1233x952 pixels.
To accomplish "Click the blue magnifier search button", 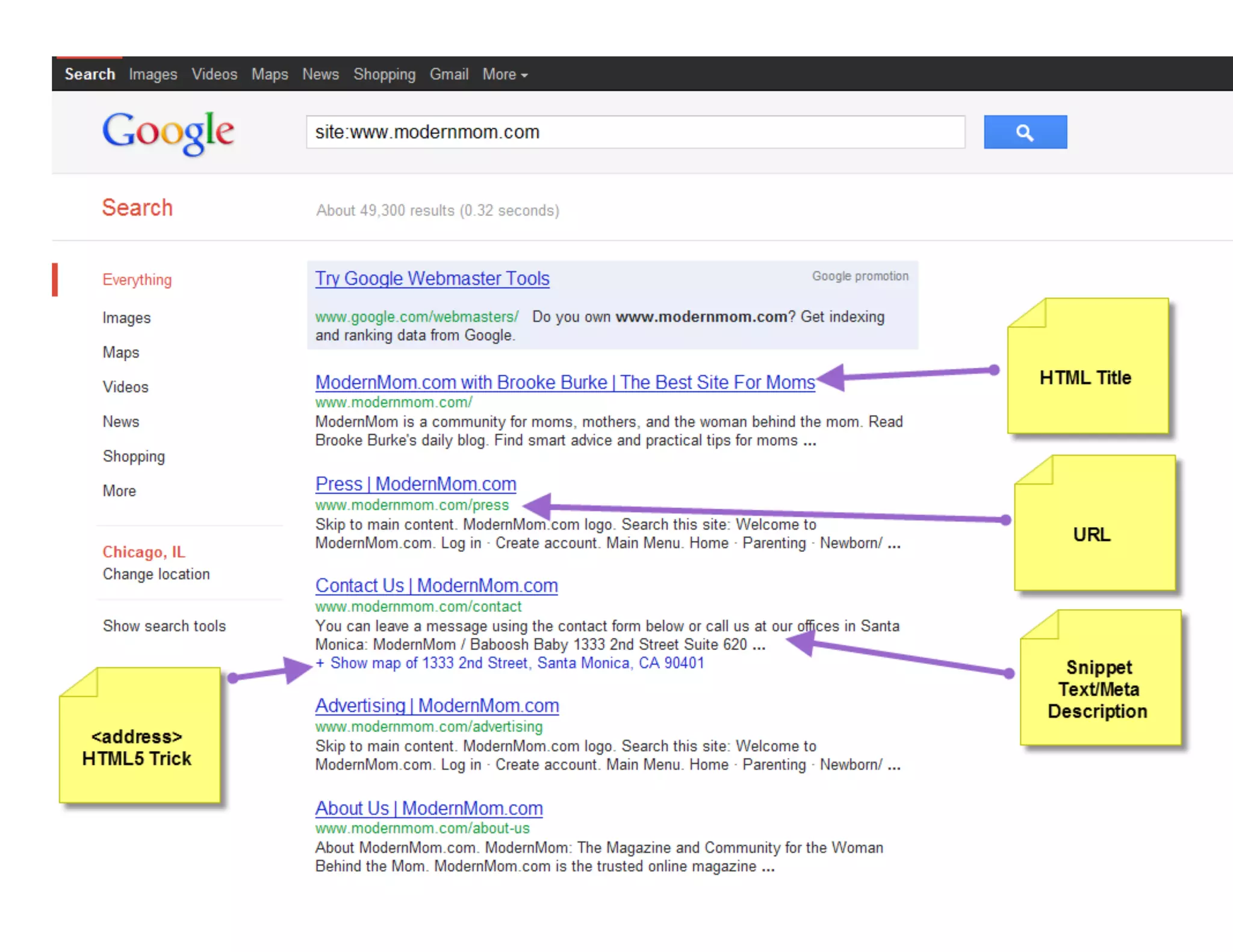I will 1025,132.
